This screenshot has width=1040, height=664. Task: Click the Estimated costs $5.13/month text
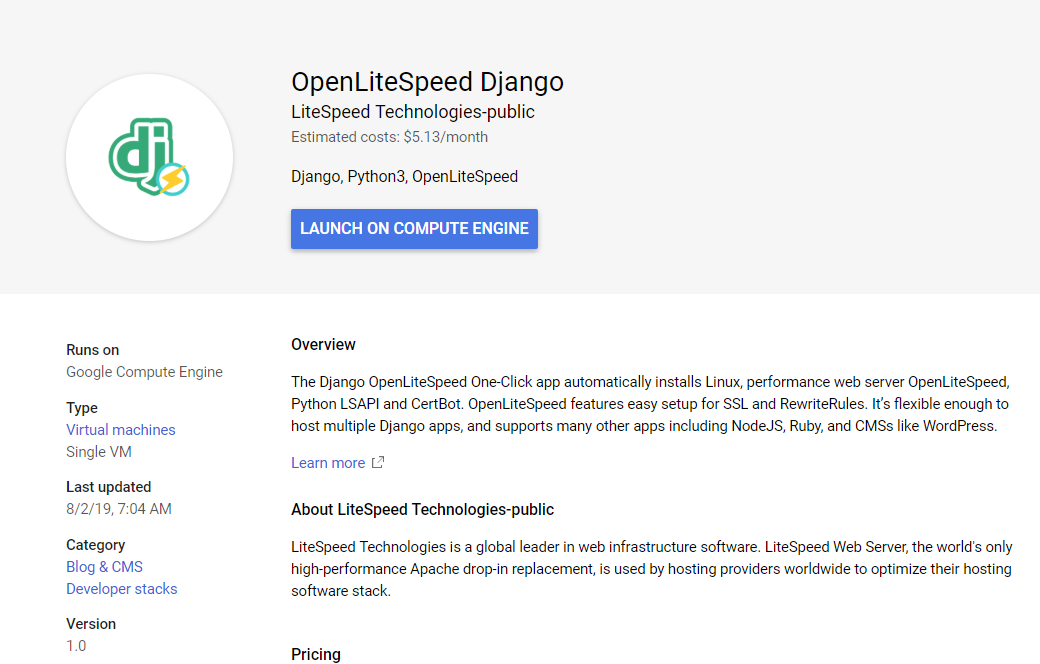click(x=389, y=137)
